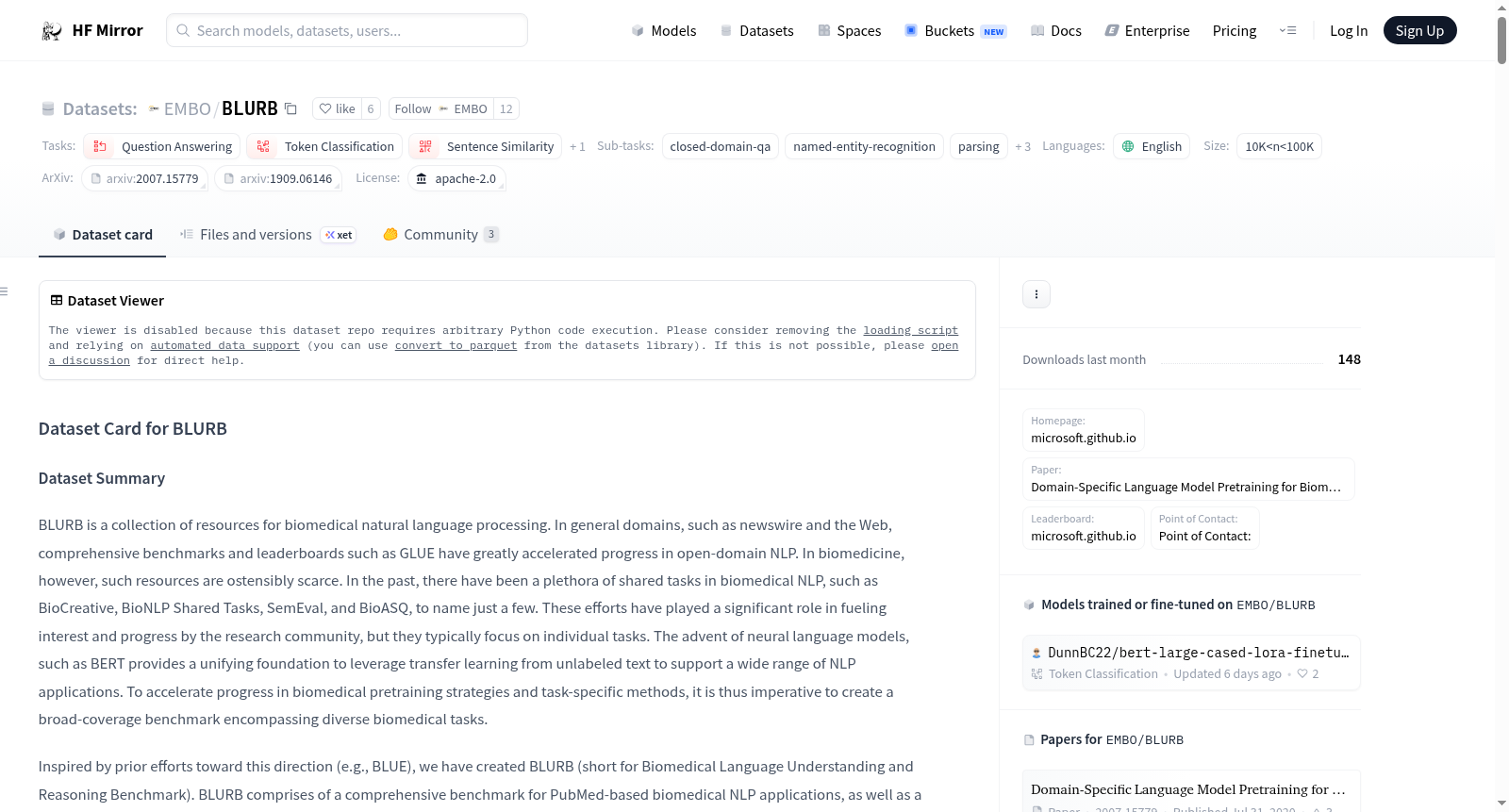1509x812 pixels.
Task: Select the named-entity-recognition sub-task tag
Action: (864, 146)
